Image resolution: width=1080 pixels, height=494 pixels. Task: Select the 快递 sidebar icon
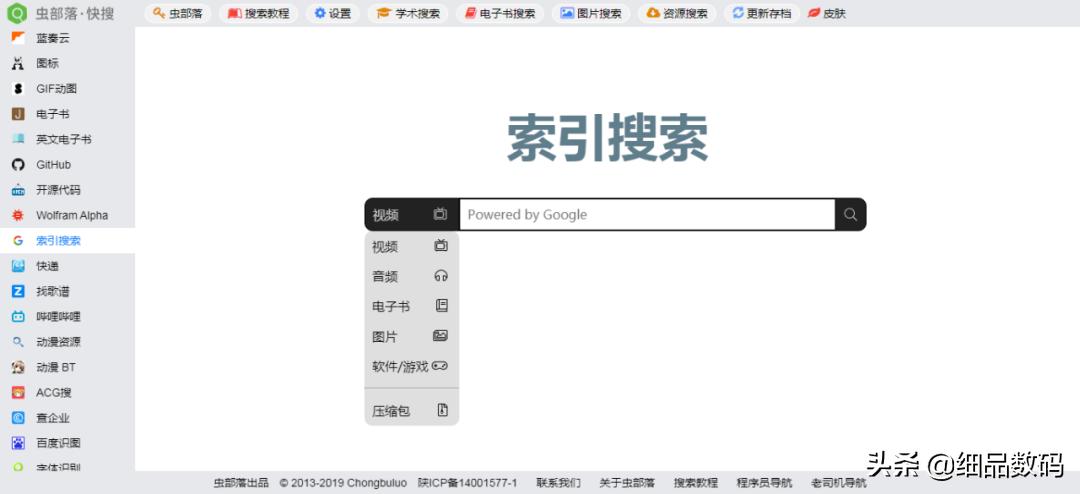coord(19,266)
